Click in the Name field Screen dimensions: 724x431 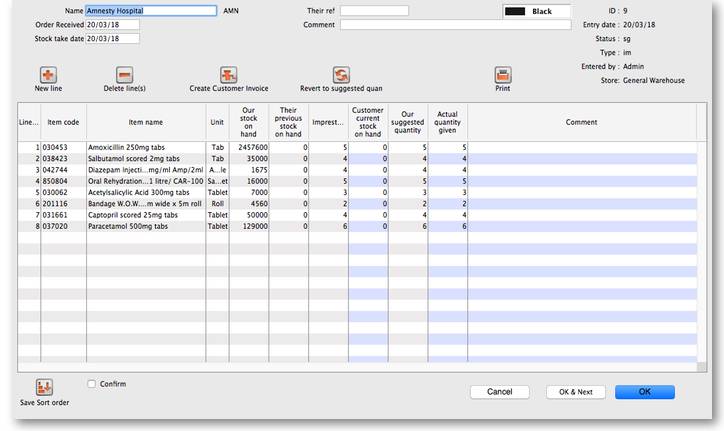click(x=150, y=11)
